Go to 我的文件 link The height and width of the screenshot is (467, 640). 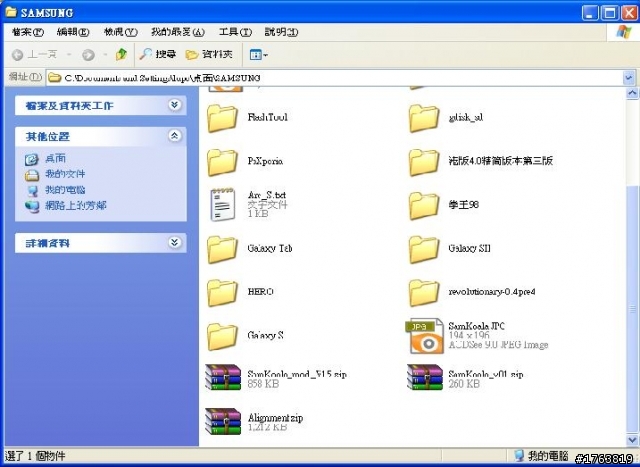65,174
